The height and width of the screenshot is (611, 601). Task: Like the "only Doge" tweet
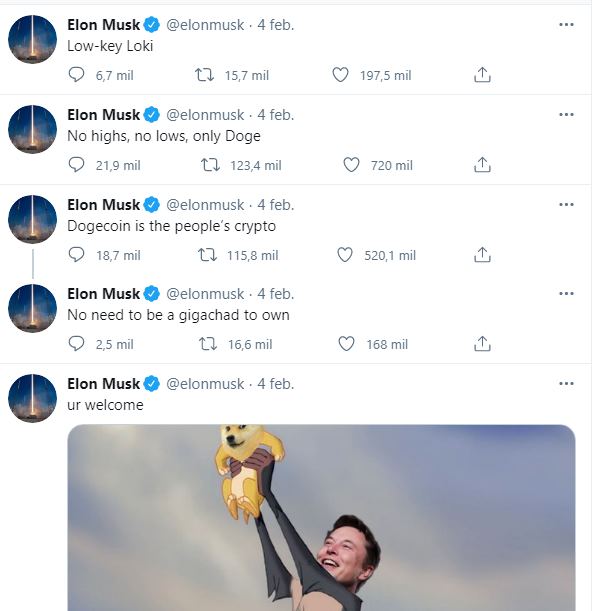click(351, 165)
